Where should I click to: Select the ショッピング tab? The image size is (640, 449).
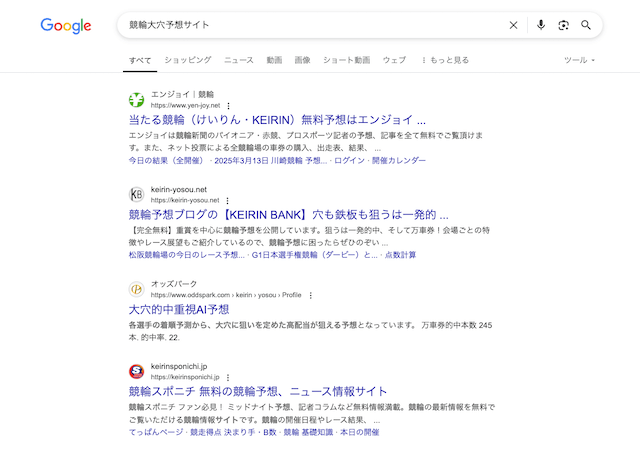[188, 60]
